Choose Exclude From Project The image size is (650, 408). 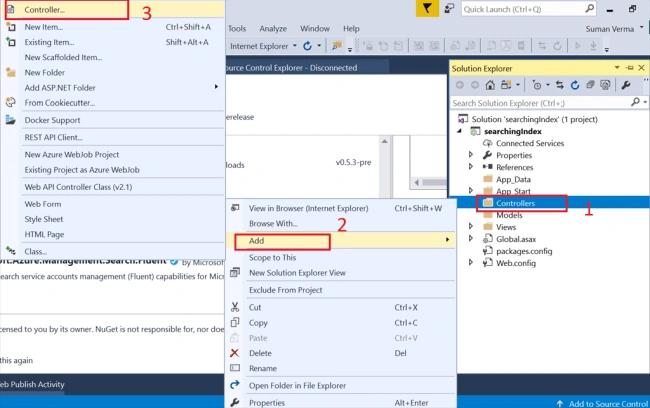[341, 290]
